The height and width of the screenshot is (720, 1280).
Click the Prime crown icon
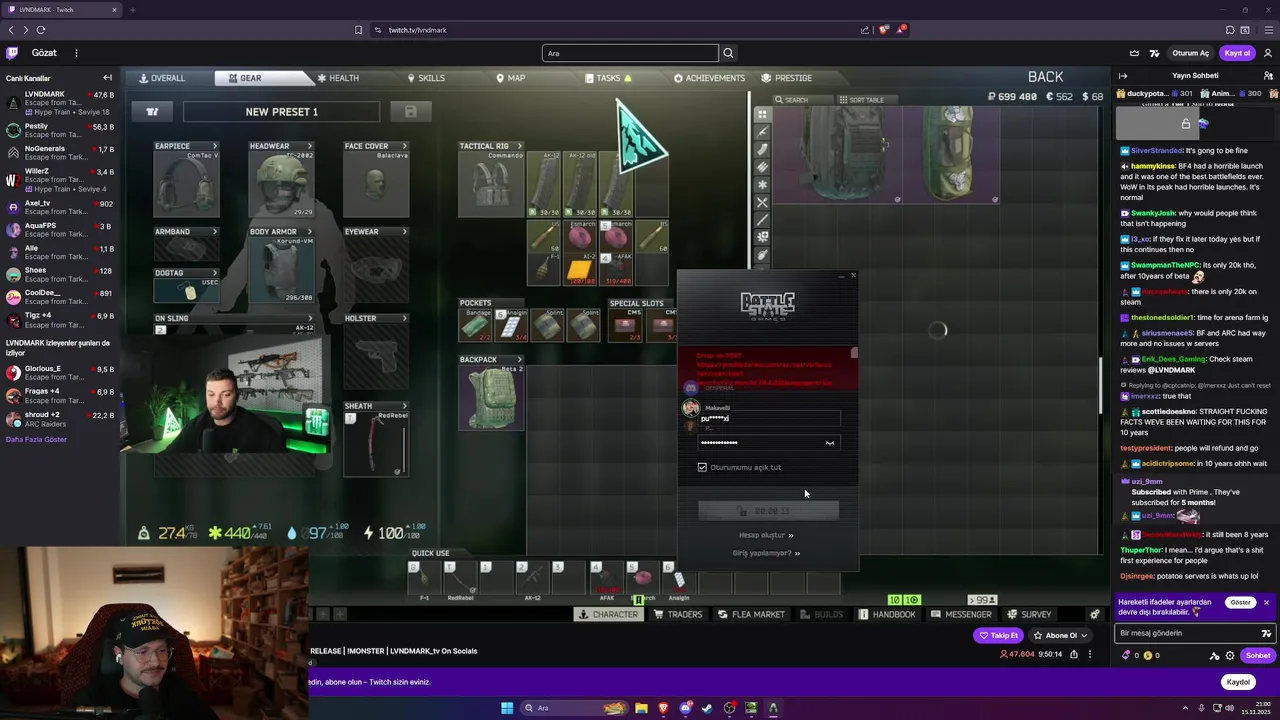click(x=1134, y=53)
